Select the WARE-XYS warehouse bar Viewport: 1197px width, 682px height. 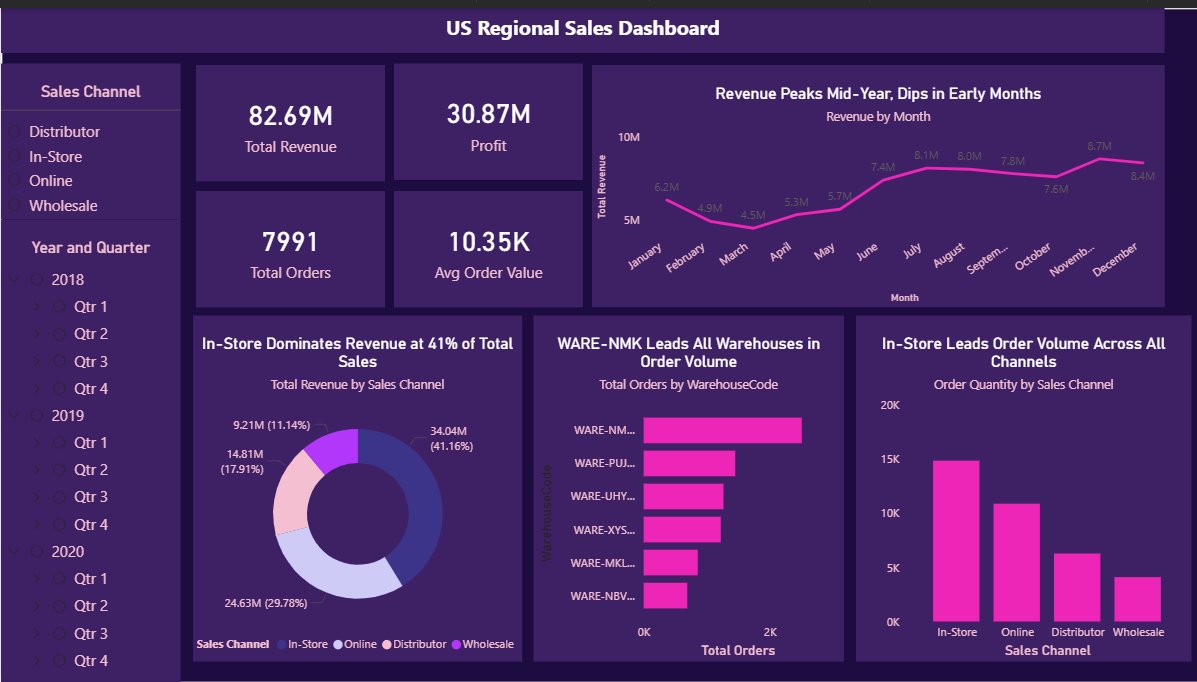[x=682, y=529]
